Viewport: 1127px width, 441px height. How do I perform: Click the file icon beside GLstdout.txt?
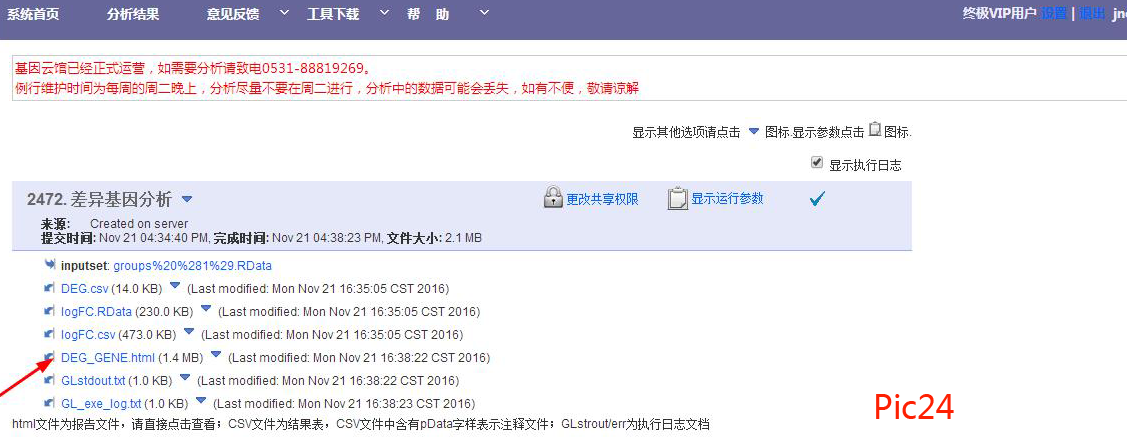pyautogui.click(x=49, y=380)
